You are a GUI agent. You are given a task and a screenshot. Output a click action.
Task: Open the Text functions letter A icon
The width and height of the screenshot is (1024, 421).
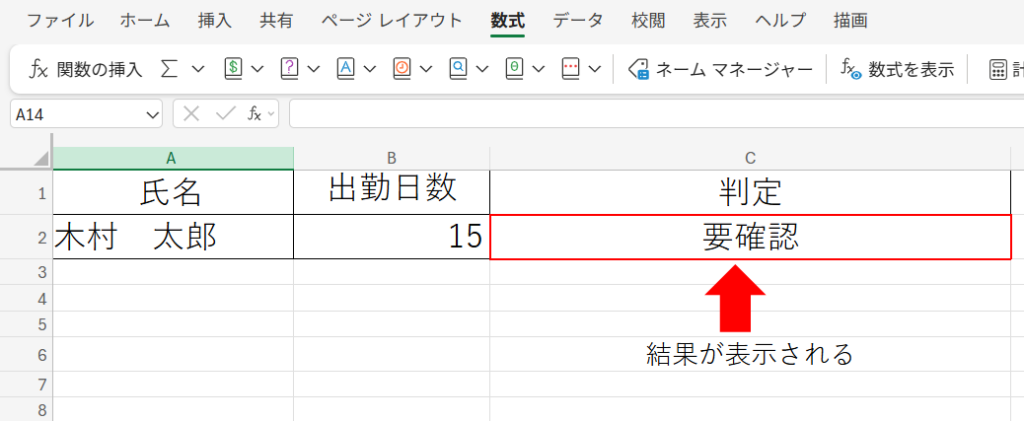point(346,69)
